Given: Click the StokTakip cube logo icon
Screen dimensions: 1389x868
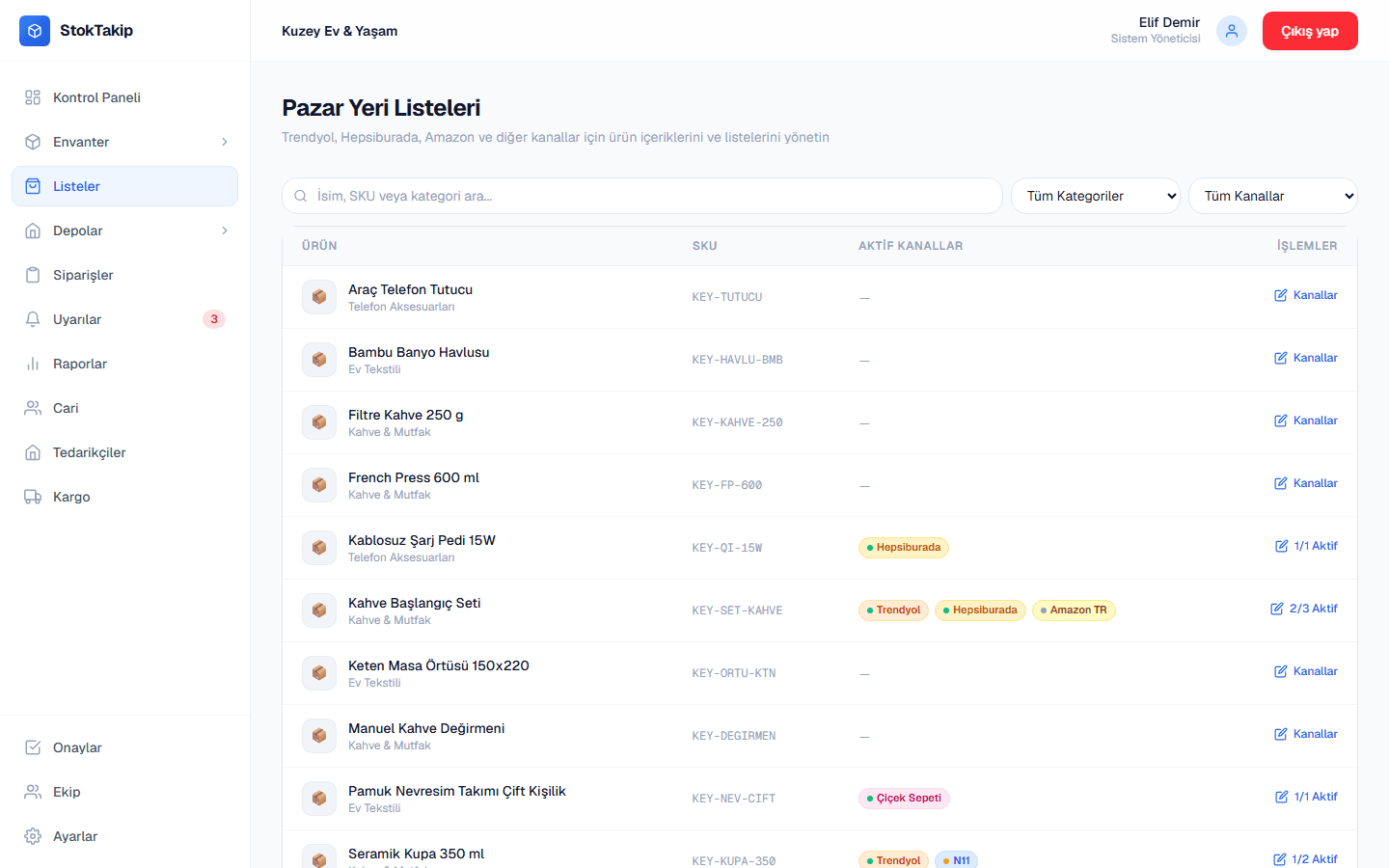Looking at the screenshot, I should pos(35,31).
